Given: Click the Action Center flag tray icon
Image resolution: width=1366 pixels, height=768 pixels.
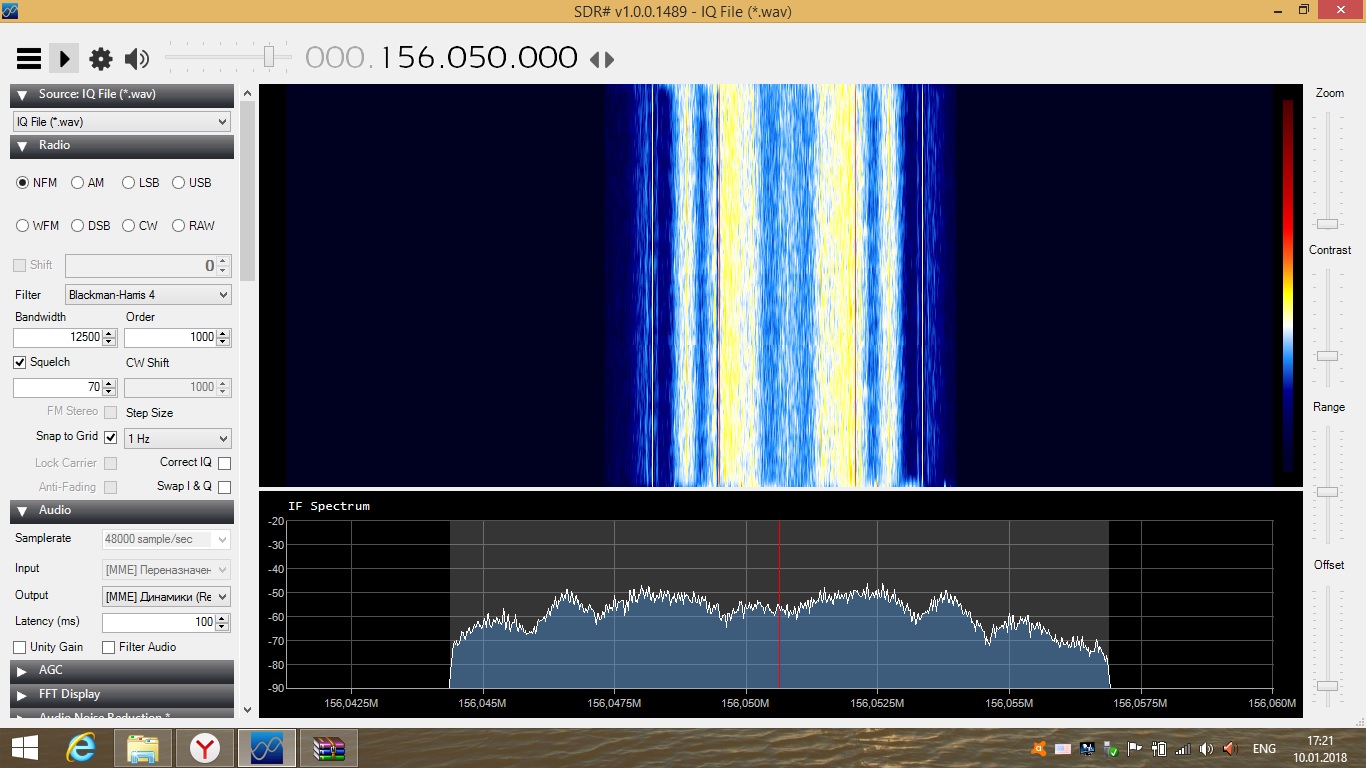Looking at the screenshot, I should click(x=1135, y=749).
